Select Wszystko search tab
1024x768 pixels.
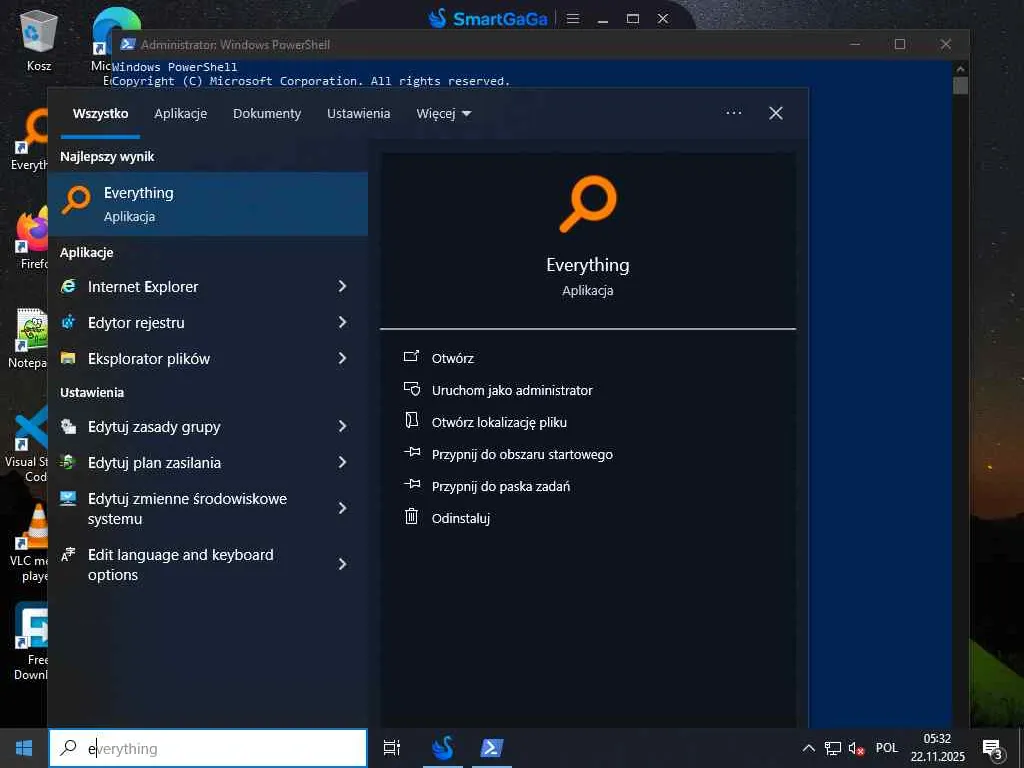tap(101, 114)
